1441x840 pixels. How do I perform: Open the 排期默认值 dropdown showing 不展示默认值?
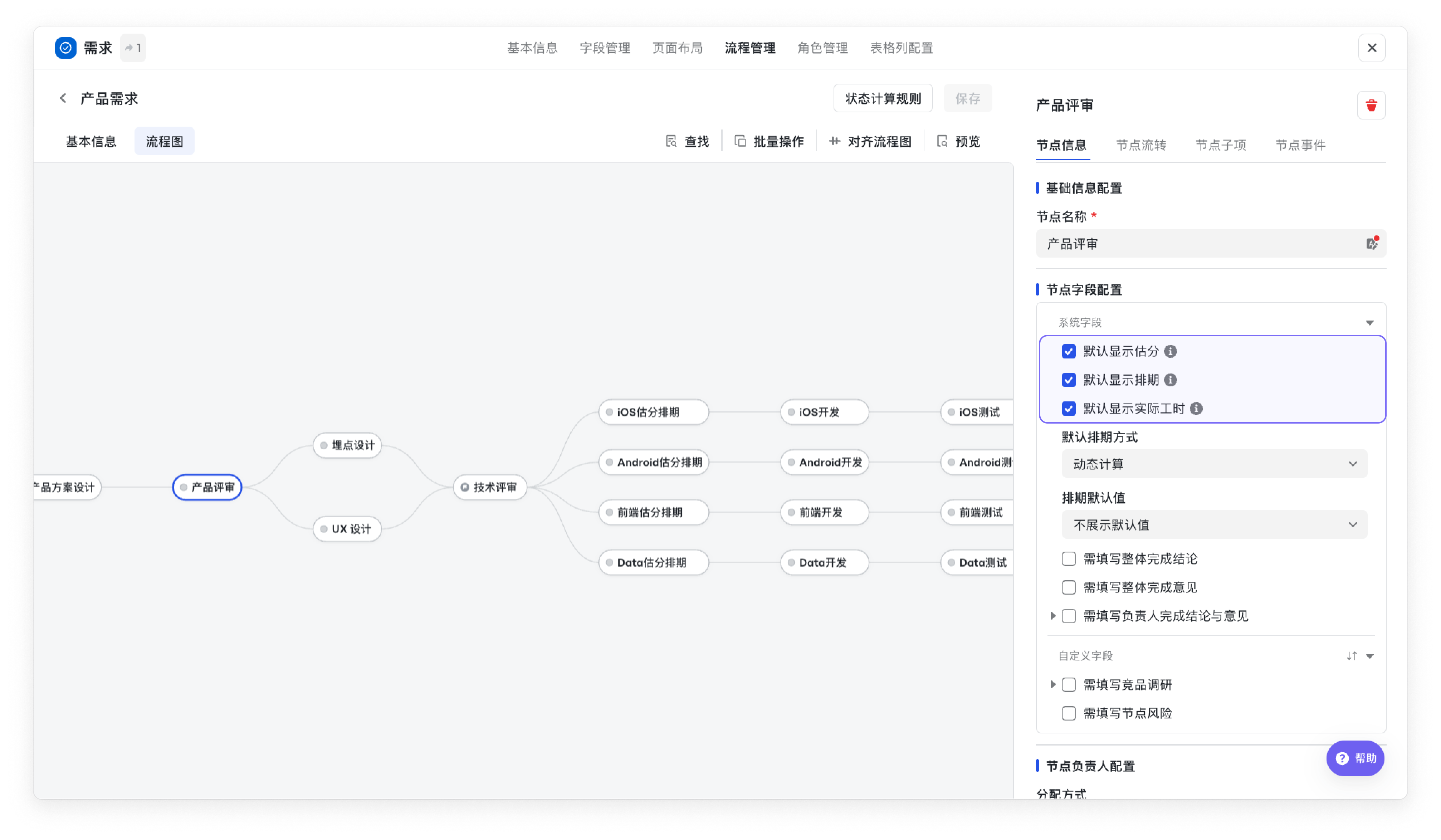tap(1214, 524)
